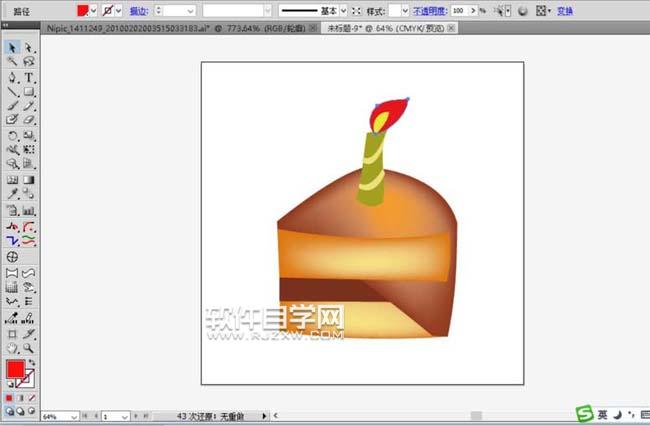The image size is (650, 426).
Task: Open the 变换 transform link
Action: [565, 11]
